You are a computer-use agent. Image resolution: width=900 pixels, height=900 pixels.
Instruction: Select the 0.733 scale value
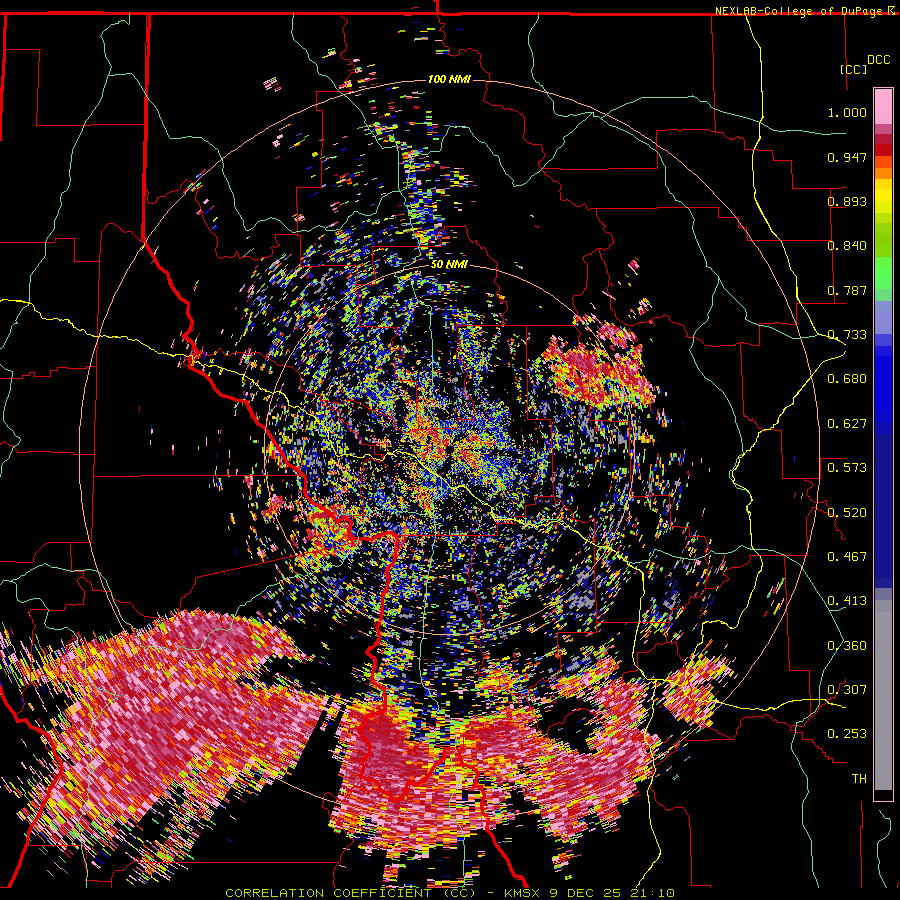pyautogui.click(x=847, y=335)
